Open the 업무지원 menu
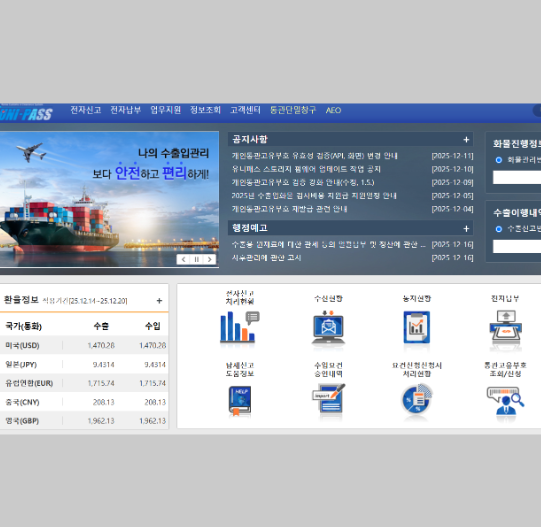This screenshot has width=541, height=527. click(x=166, y=110)
